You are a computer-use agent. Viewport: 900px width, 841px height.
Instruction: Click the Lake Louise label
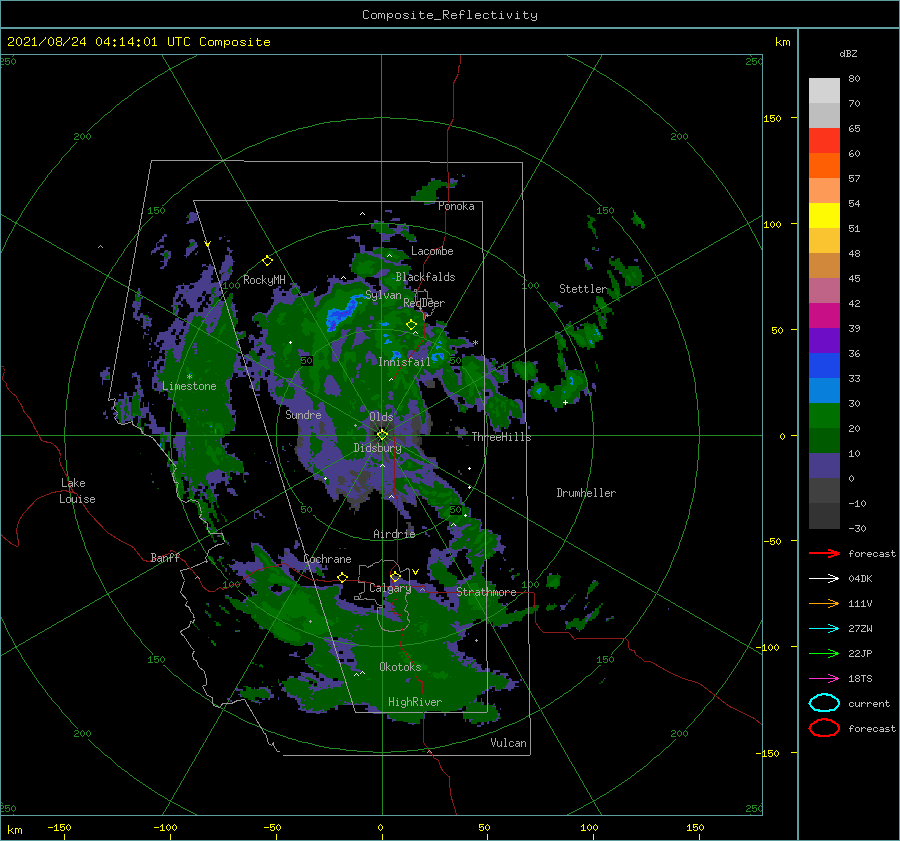click(x=77, y=491)
